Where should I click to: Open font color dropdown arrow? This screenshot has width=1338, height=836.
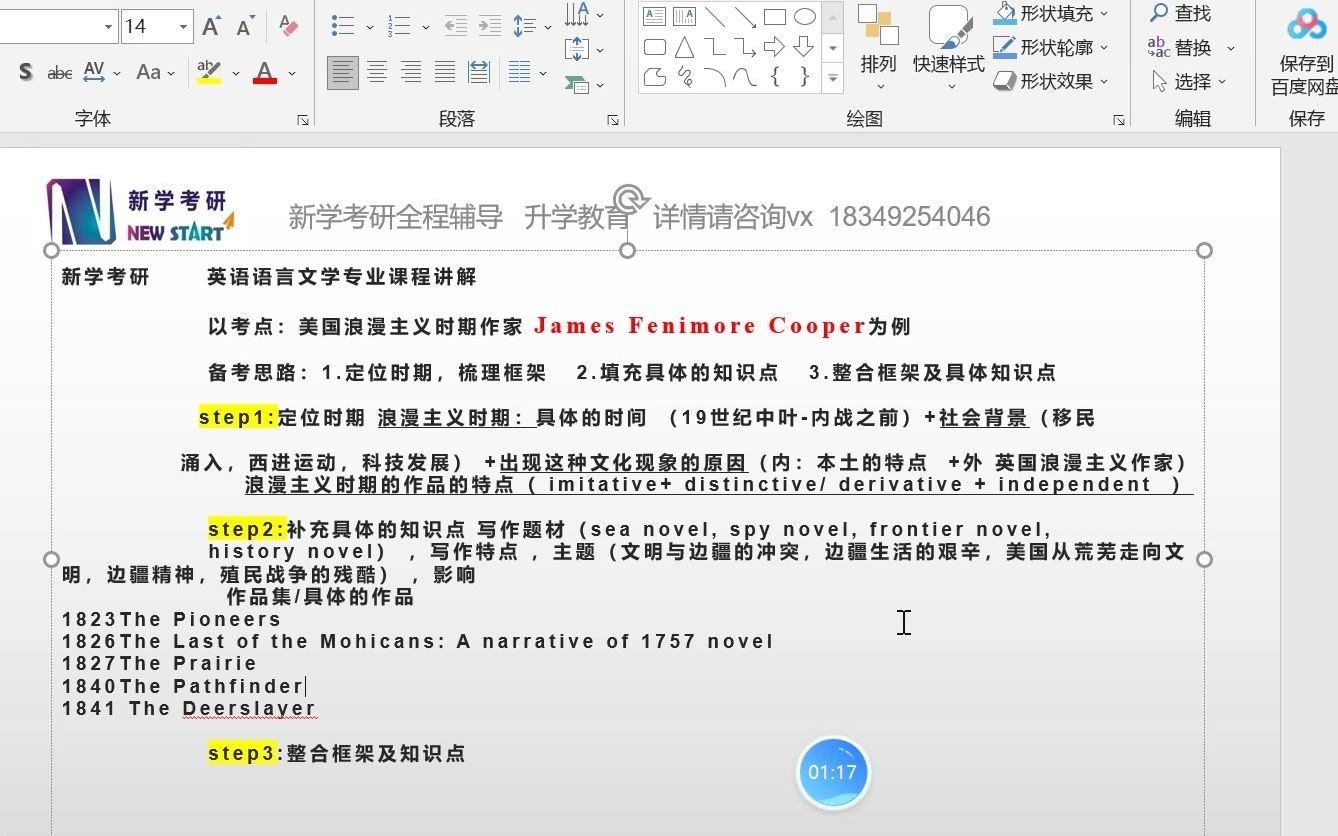292,73
